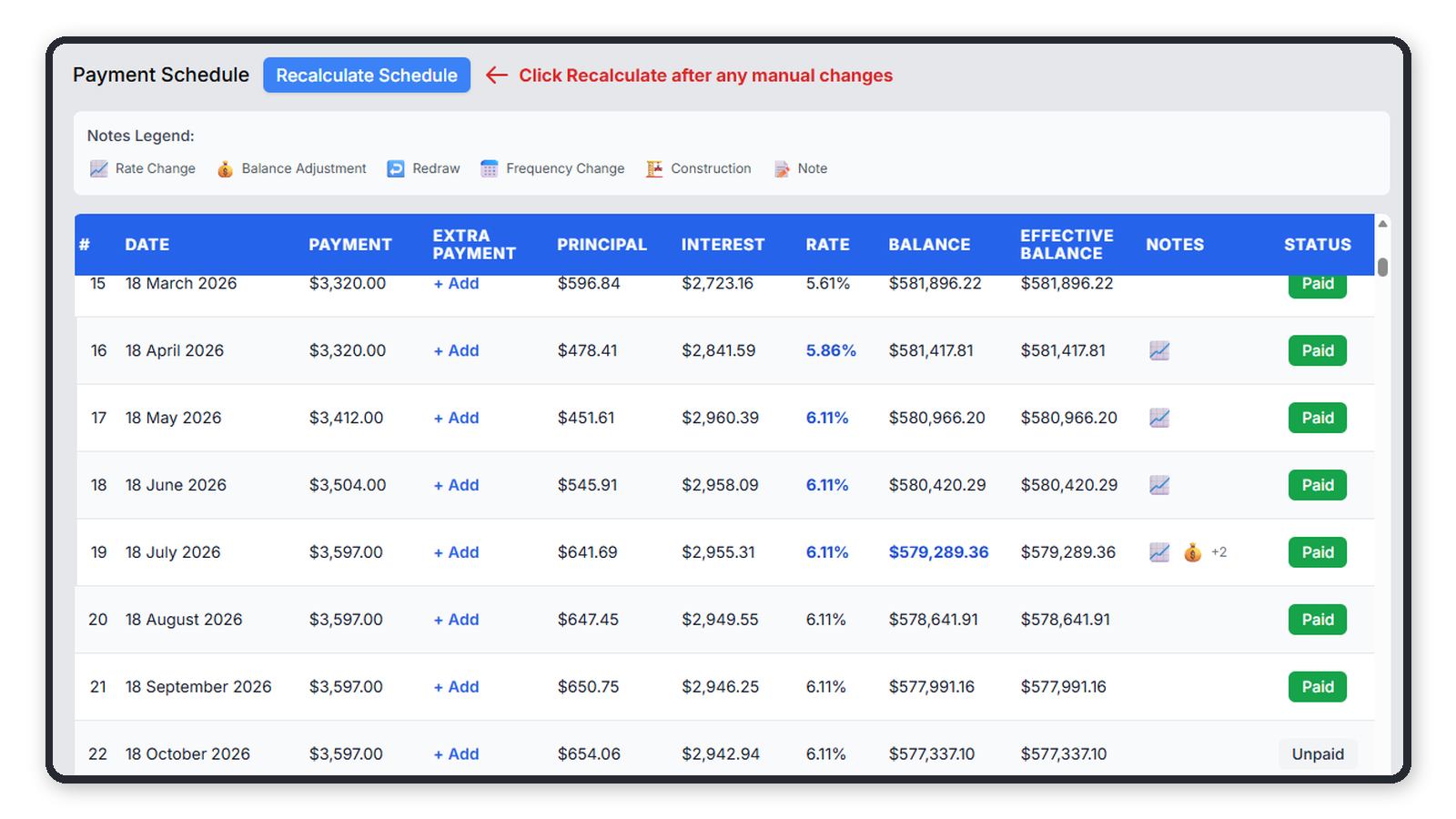1456x819 pixels.
Task: Open rate change note for 18 June 2026
Action: [x=1159, y=485]
